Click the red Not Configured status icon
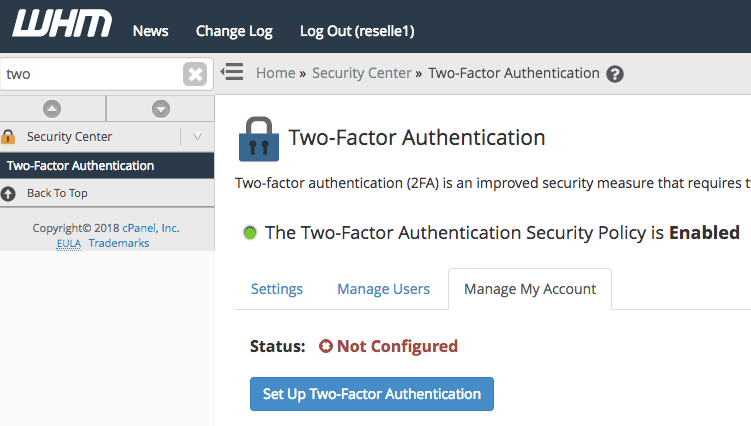The image size is (751, 426). (x=326, y=346)
